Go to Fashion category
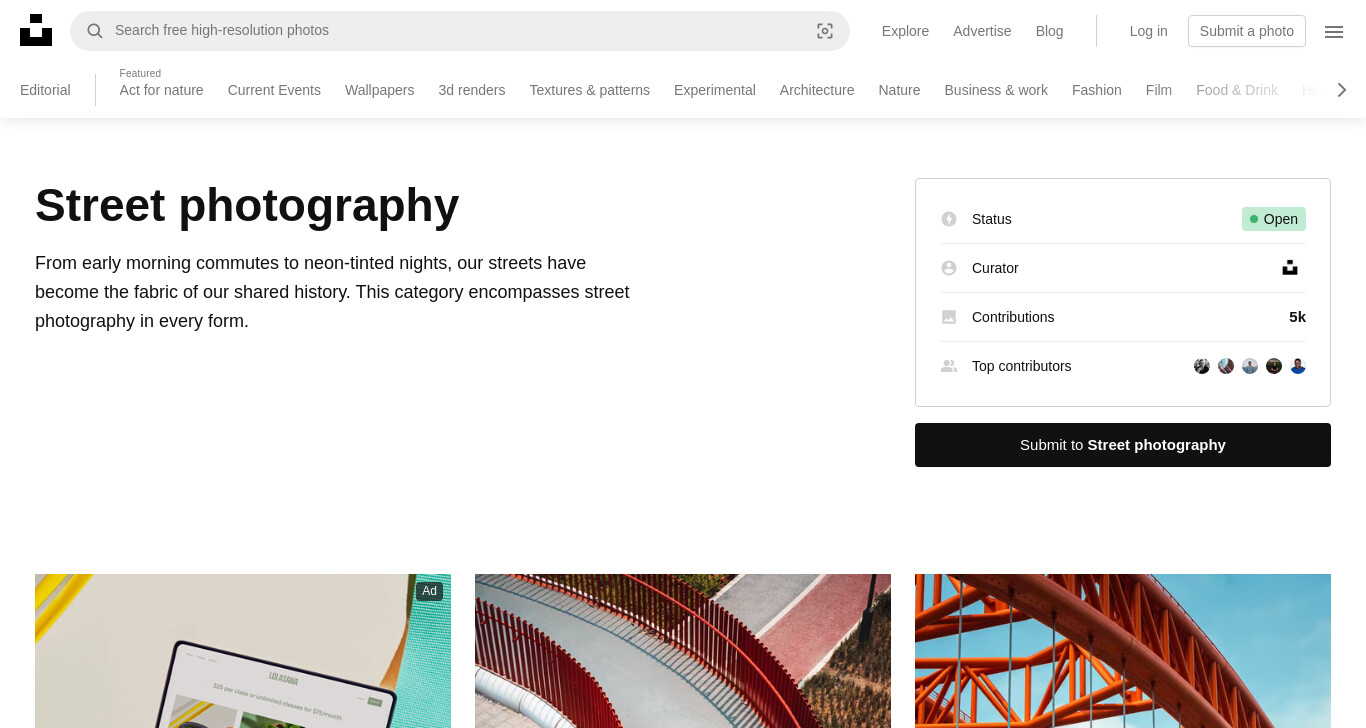 tap(1097, 90)
